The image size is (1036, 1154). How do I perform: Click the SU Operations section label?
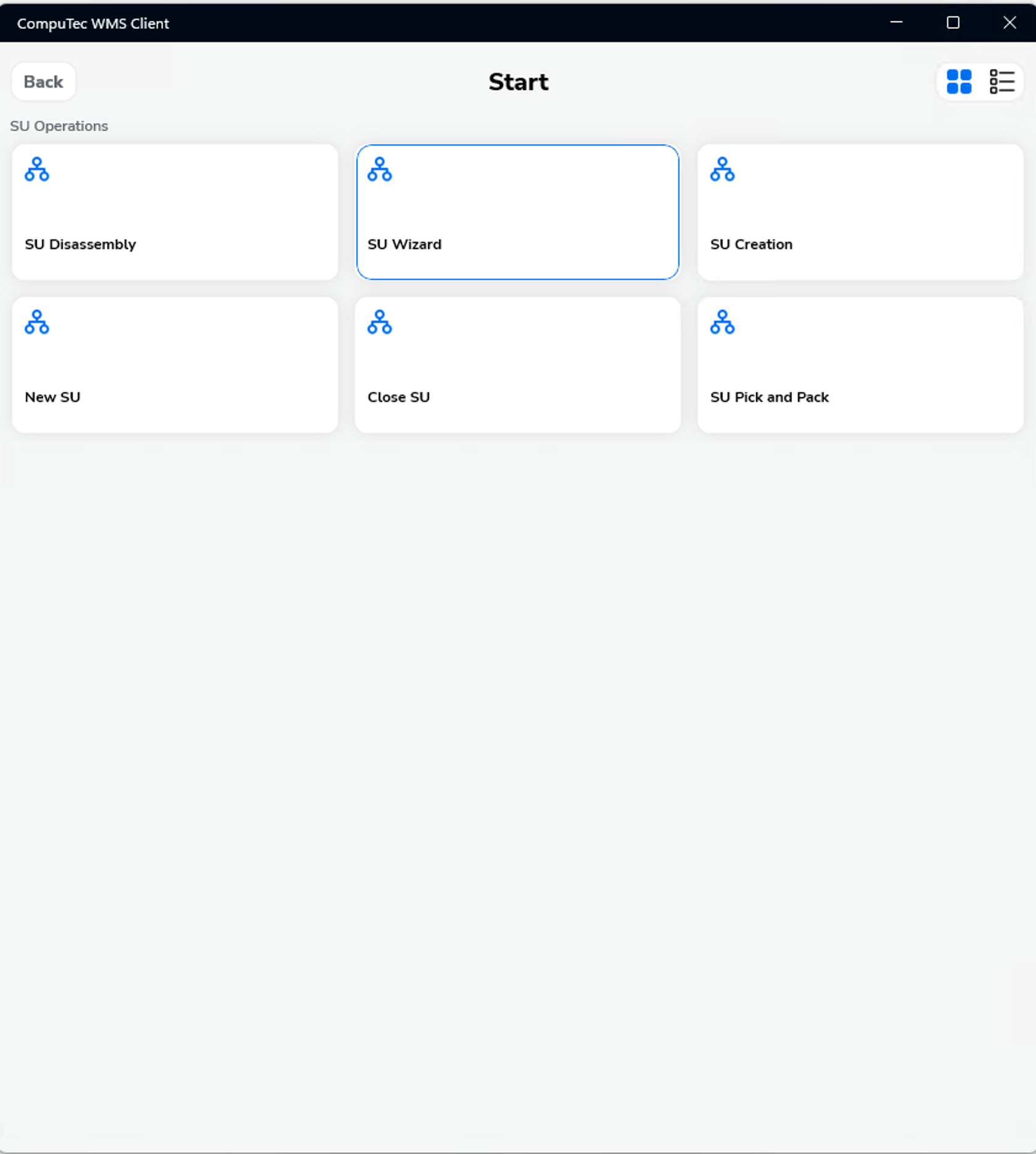click(59, 126)
